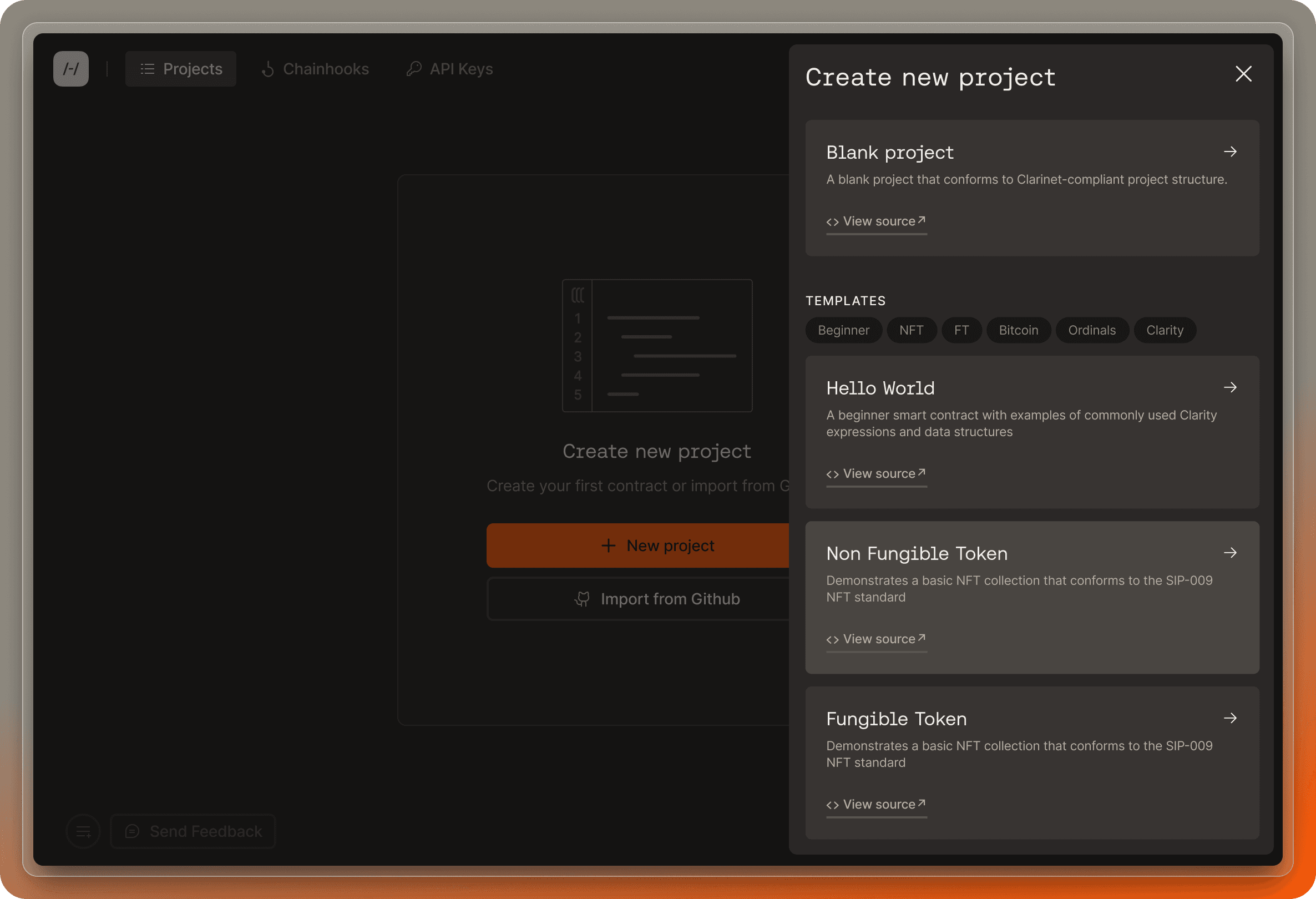Click View source for Blank project

[x=874, y=220]
